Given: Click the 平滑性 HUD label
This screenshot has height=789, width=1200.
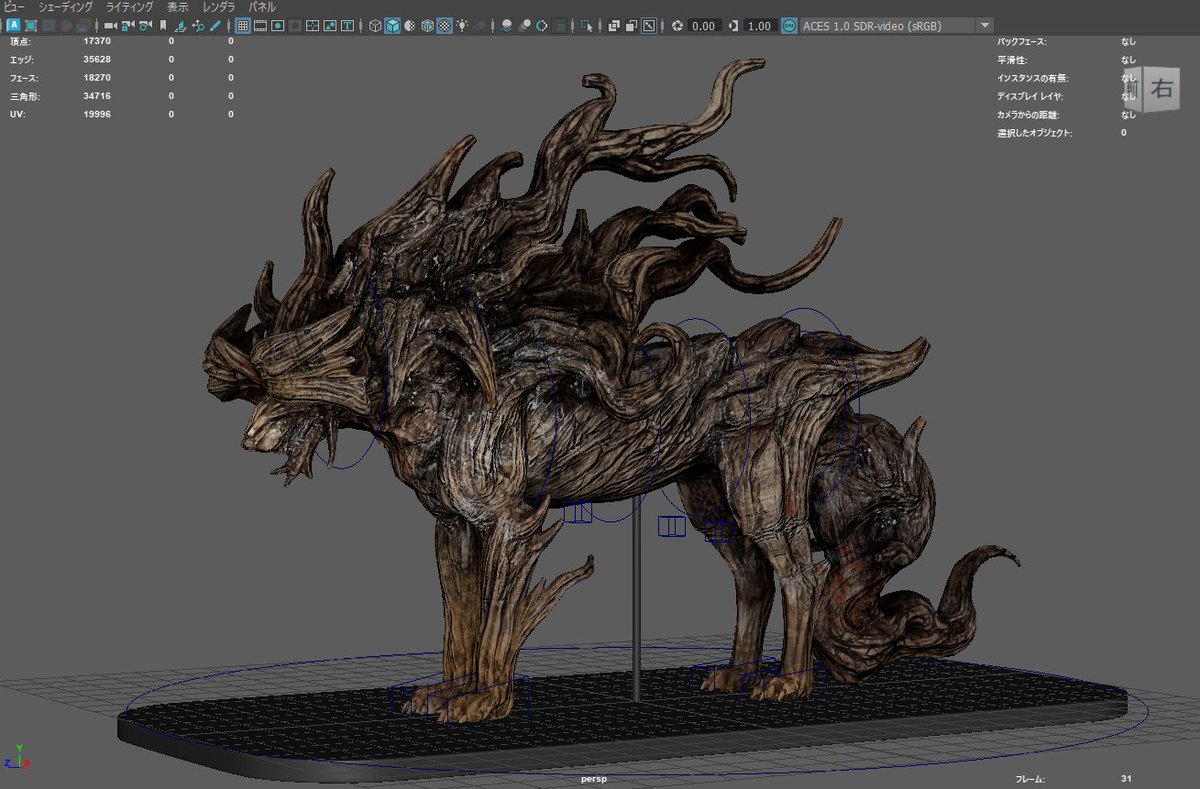Looking at the screenshot, I should [x=1014, y=59].
